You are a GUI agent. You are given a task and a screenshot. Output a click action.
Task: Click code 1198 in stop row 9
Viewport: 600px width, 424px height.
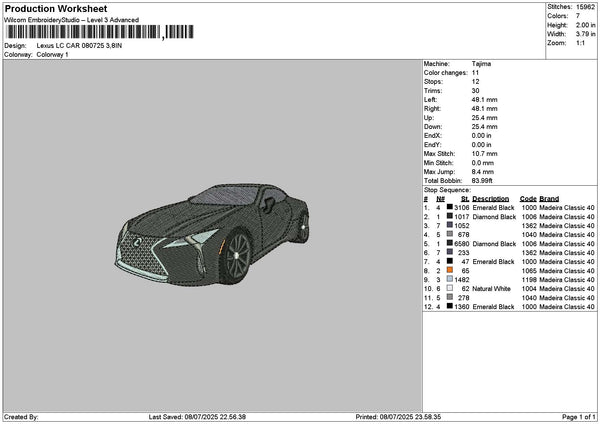[529, 280]
